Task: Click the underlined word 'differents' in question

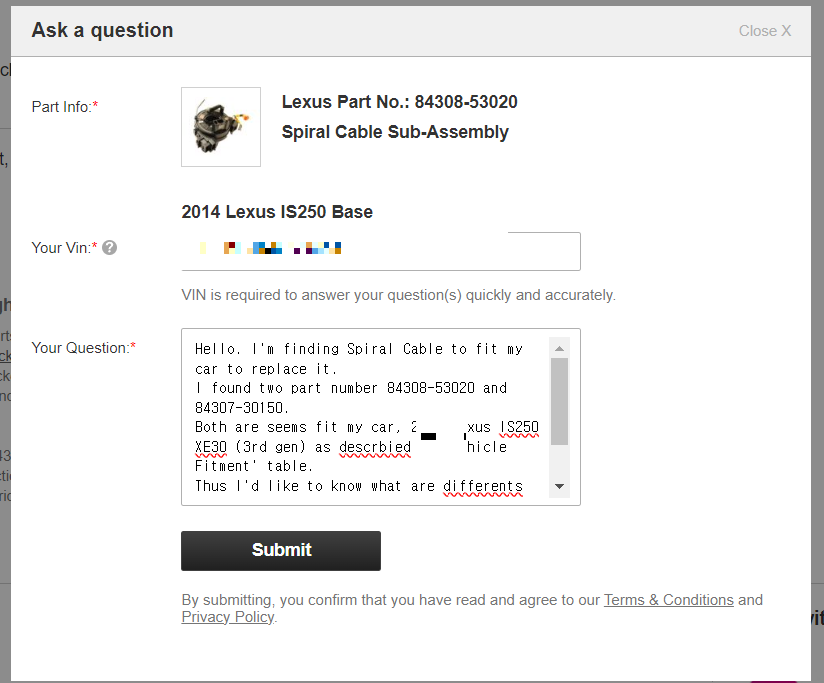Action: tap(483, 487)
